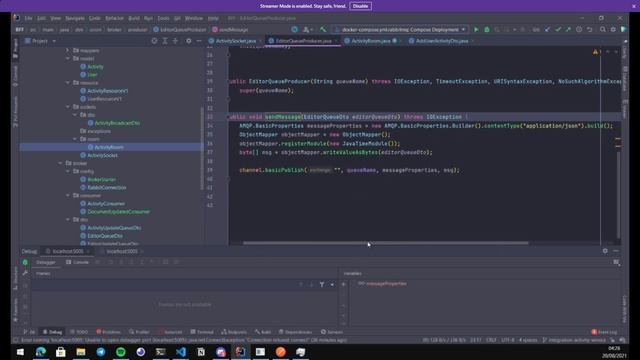Open File Explorer from taskbar
Viewport: 640px width, 360px height.
(81, 352)
